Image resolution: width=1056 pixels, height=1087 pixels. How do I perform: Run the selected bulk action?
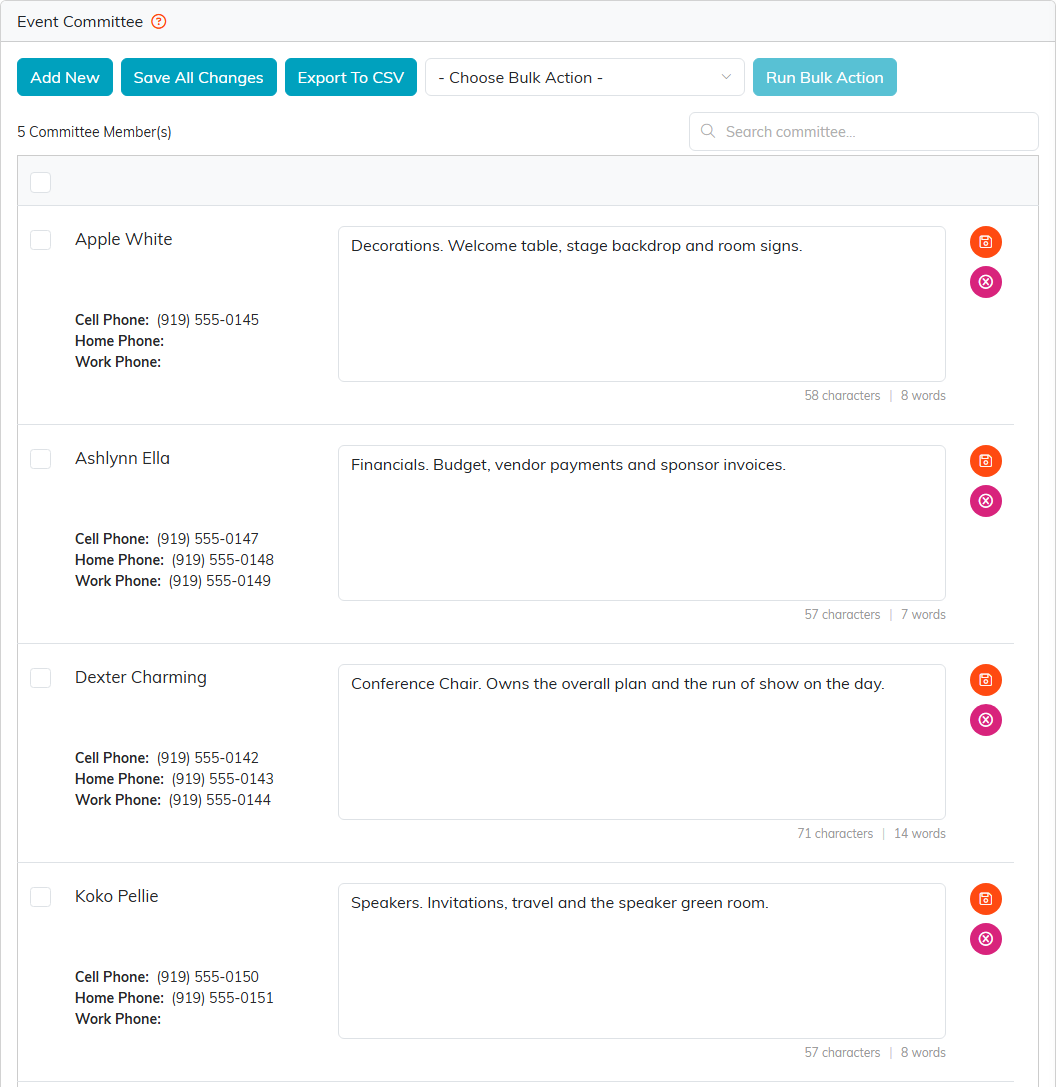(824, 77)
